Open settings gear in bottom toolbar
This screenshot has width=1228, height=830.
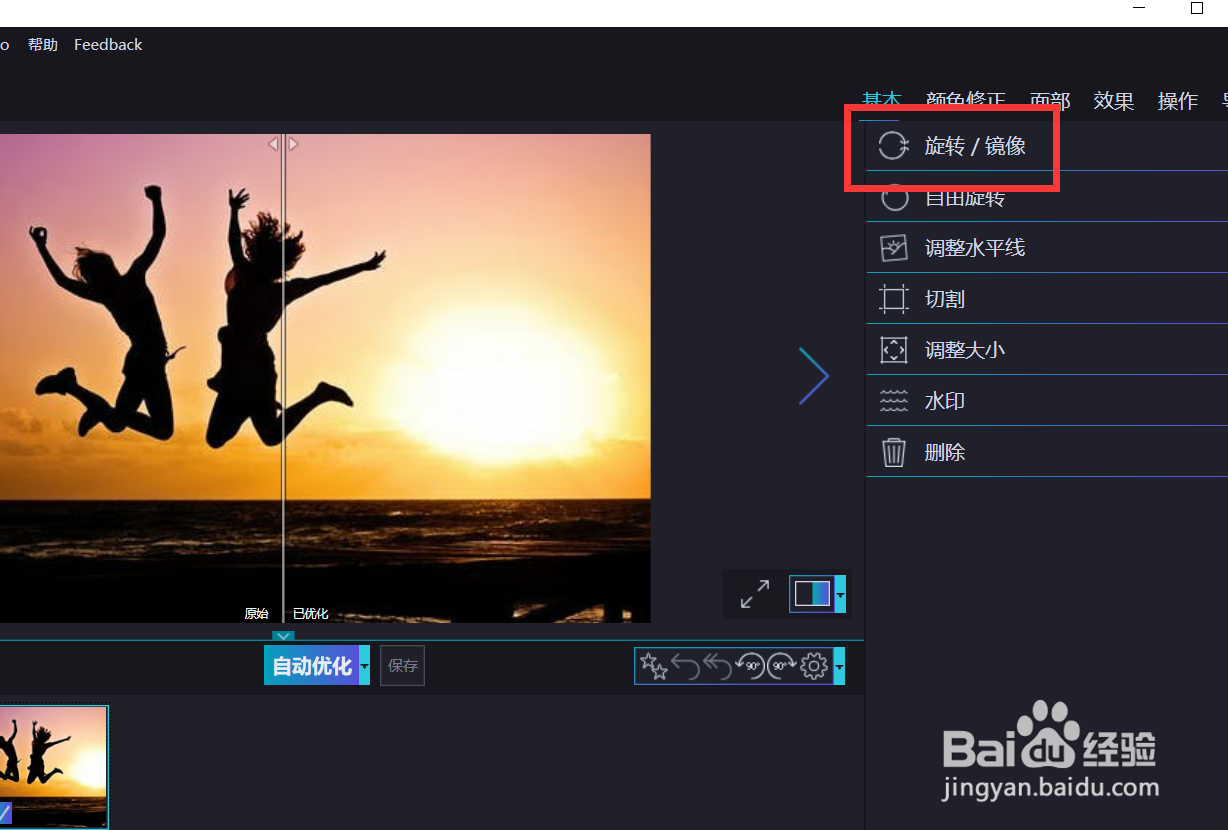pos(815,666)
